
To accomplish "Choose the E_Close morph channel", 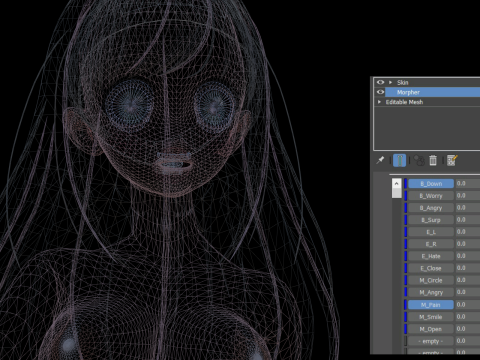I will pos(431,268).
